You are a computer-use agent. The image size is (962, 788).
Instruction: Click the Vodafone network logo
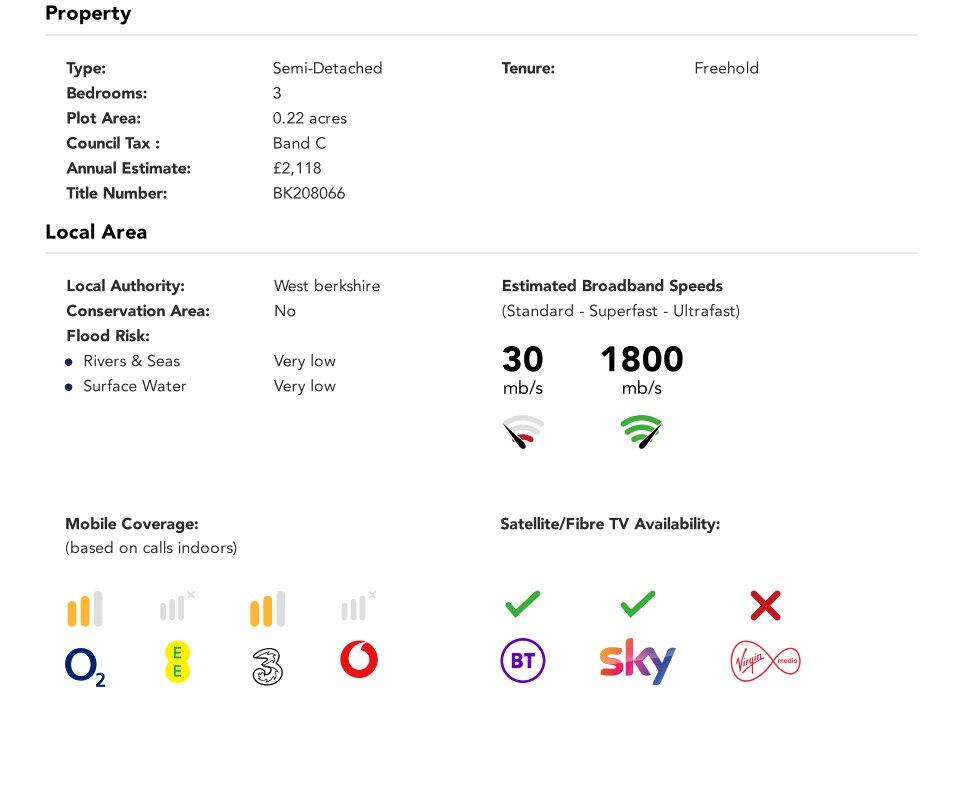[359, 660]
